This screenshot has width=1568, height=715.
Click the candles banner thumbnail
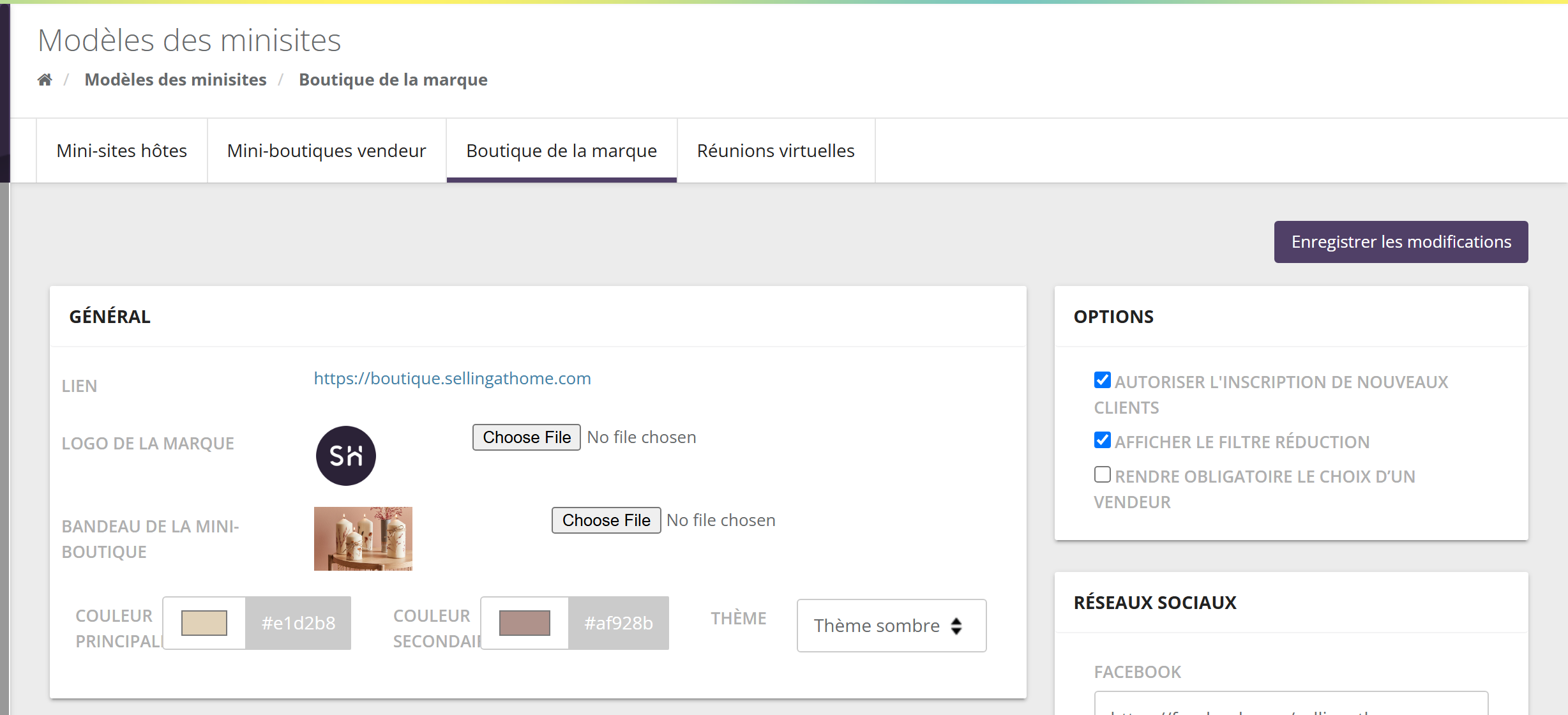pos(363,539)
